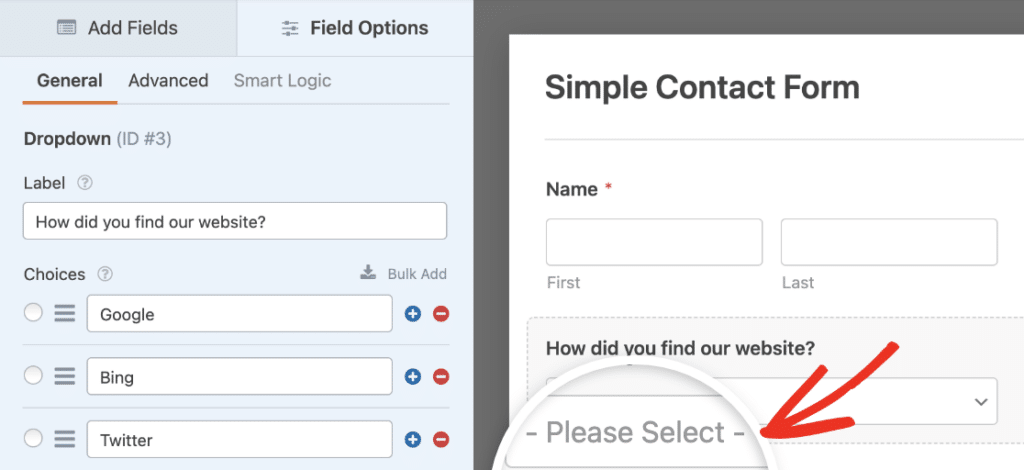Open the Smart Logic tab
The height and width of the screenshot is (470, 1024).
point(282,81)
